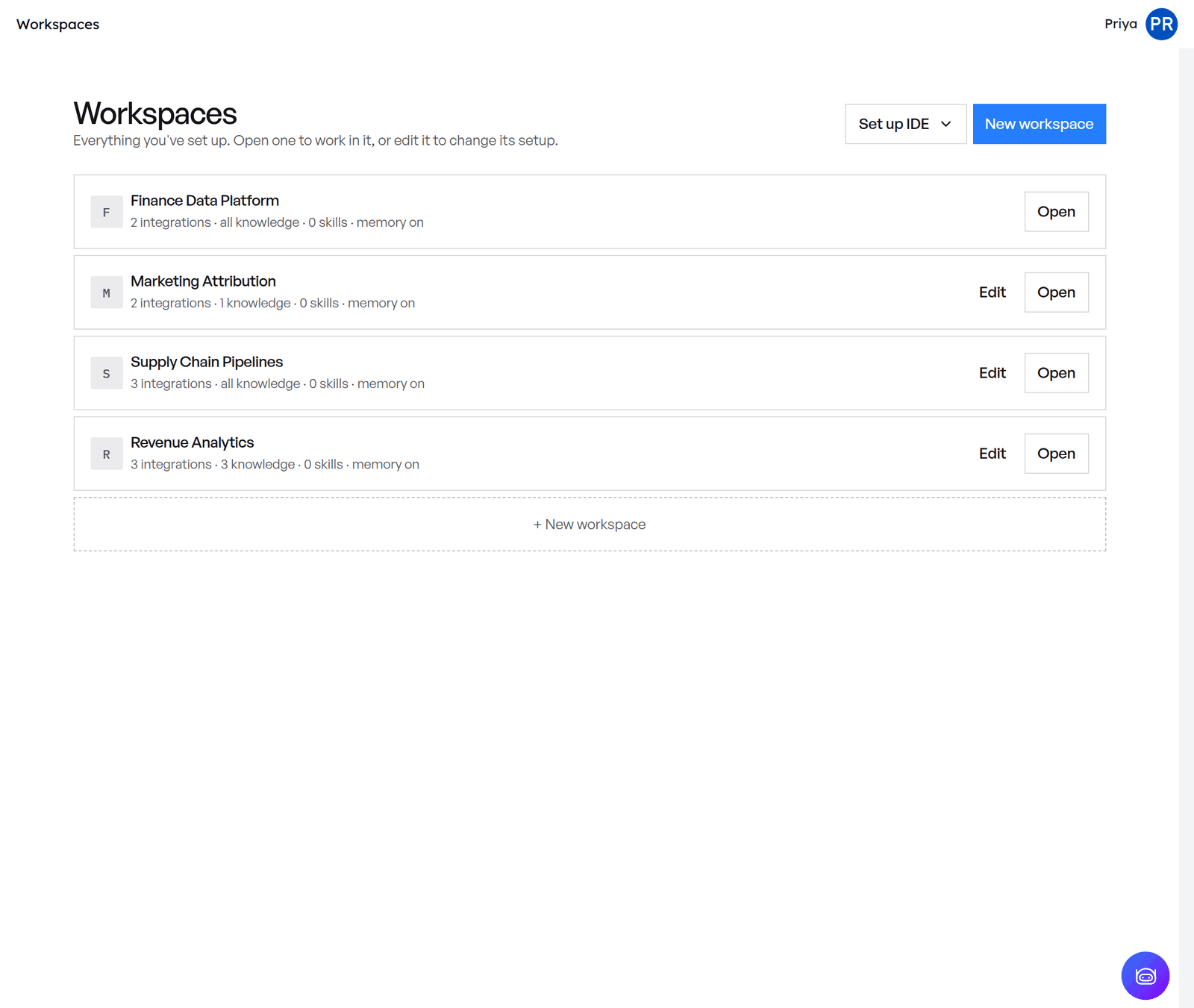
Task: Expand the Set up IDE dropdown
Action: [905, 124]
